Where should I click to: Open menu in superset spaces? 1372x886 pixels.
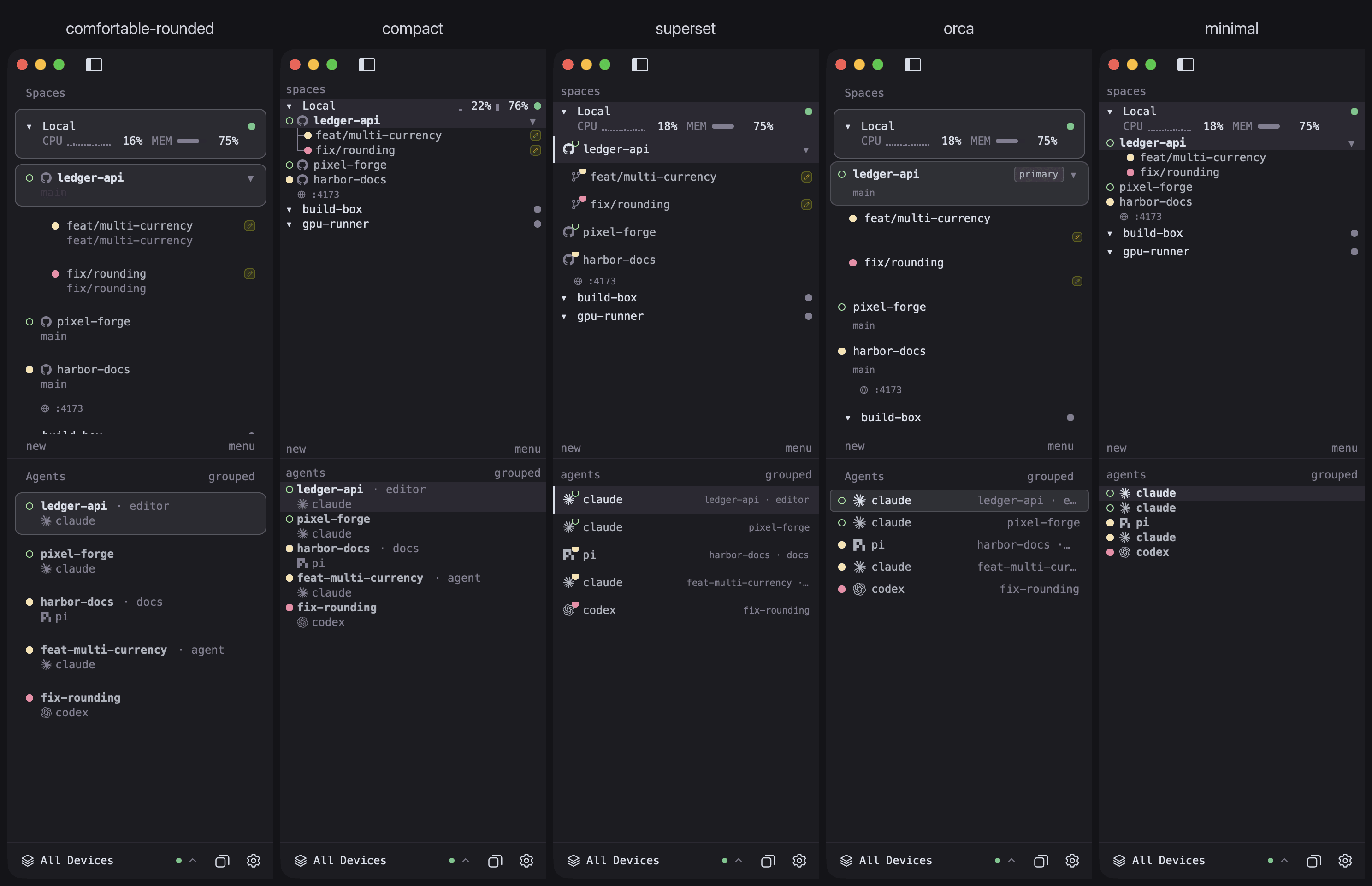pos(798,448)
